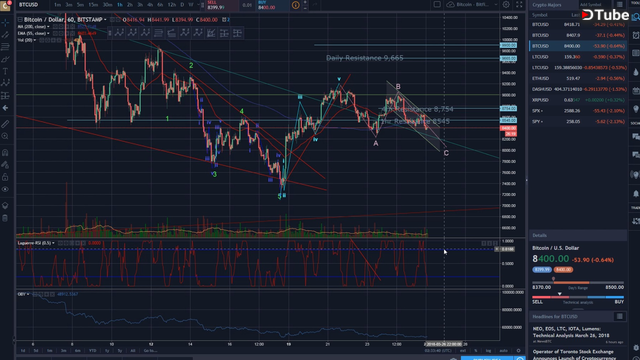Select SPX row in watchlist
The width and height of the screenshot is (640, 360).
(578, 111)
